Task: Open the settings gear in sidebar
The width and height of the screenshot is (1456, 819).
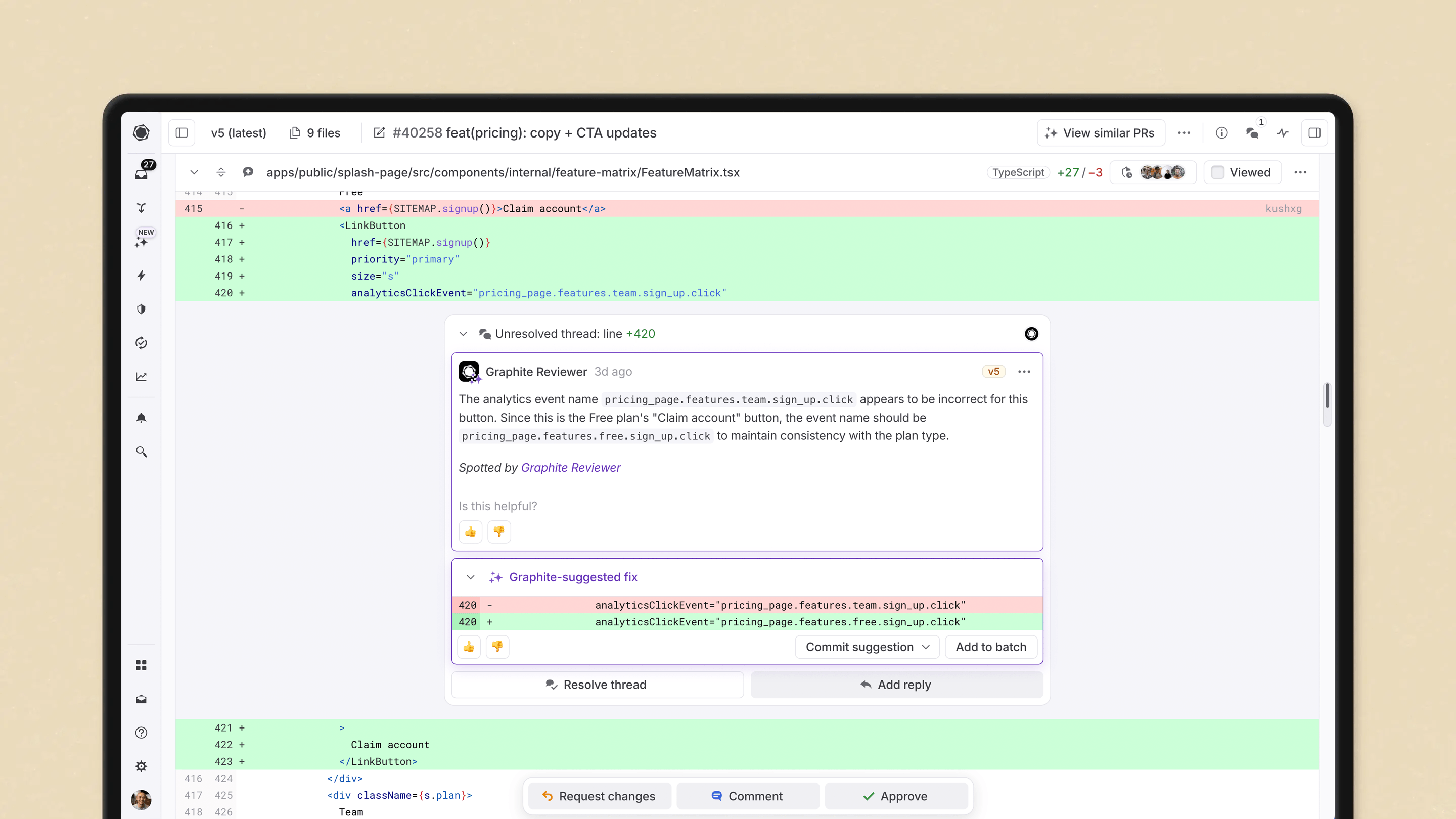Action: point(142,766)
